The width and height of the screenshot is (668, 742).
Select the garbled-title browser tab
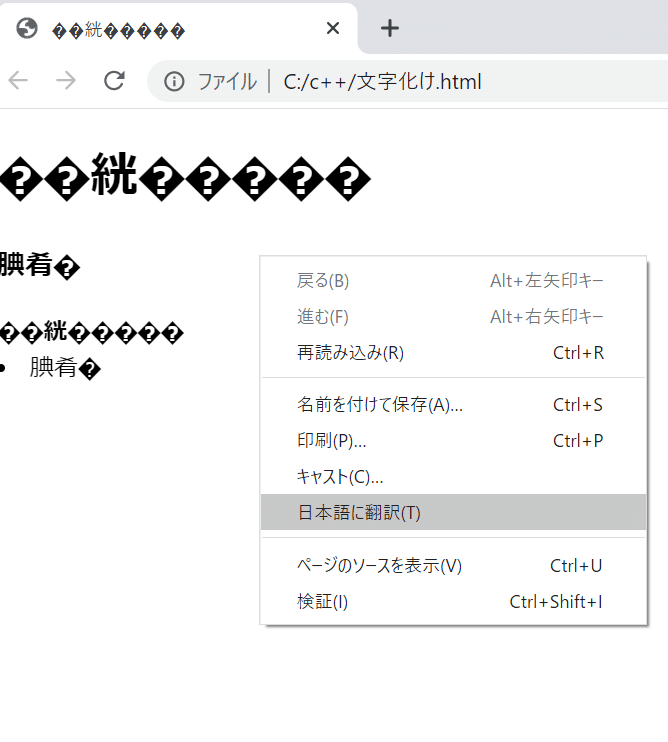click(178, 28)
